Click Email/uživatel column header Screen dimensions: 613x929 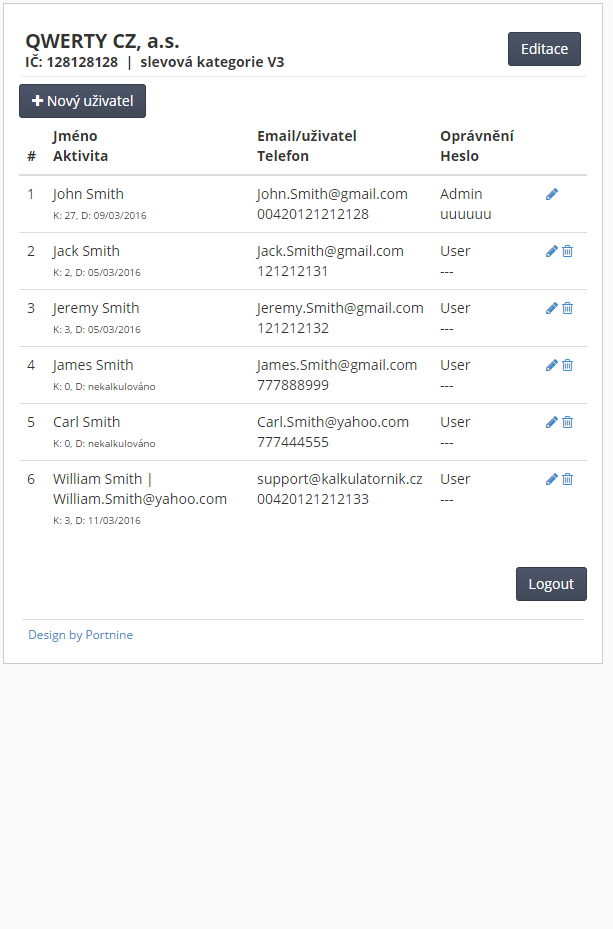click(x=307, y=136)
